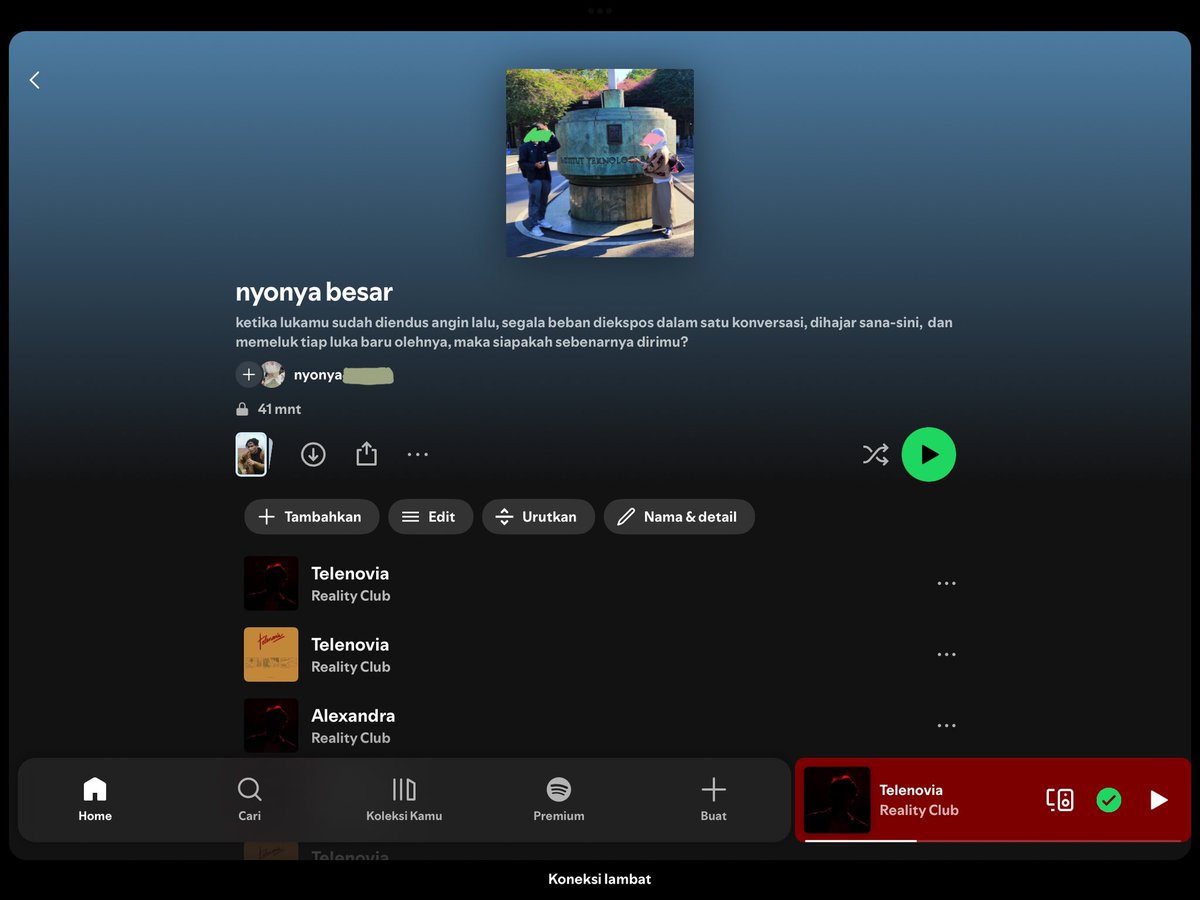Open now playing album art in mini player

837,800
